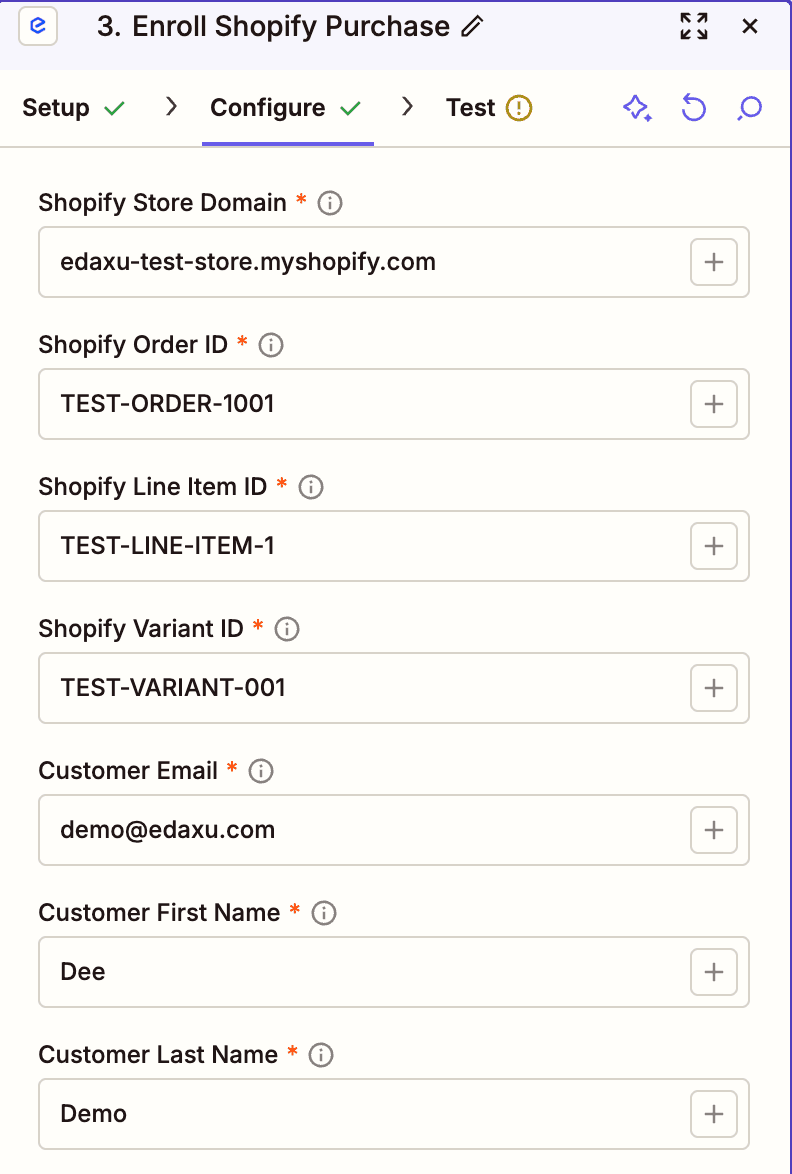Edit the Customer Last Name input
The image size is (792, 1174).
394,1114
